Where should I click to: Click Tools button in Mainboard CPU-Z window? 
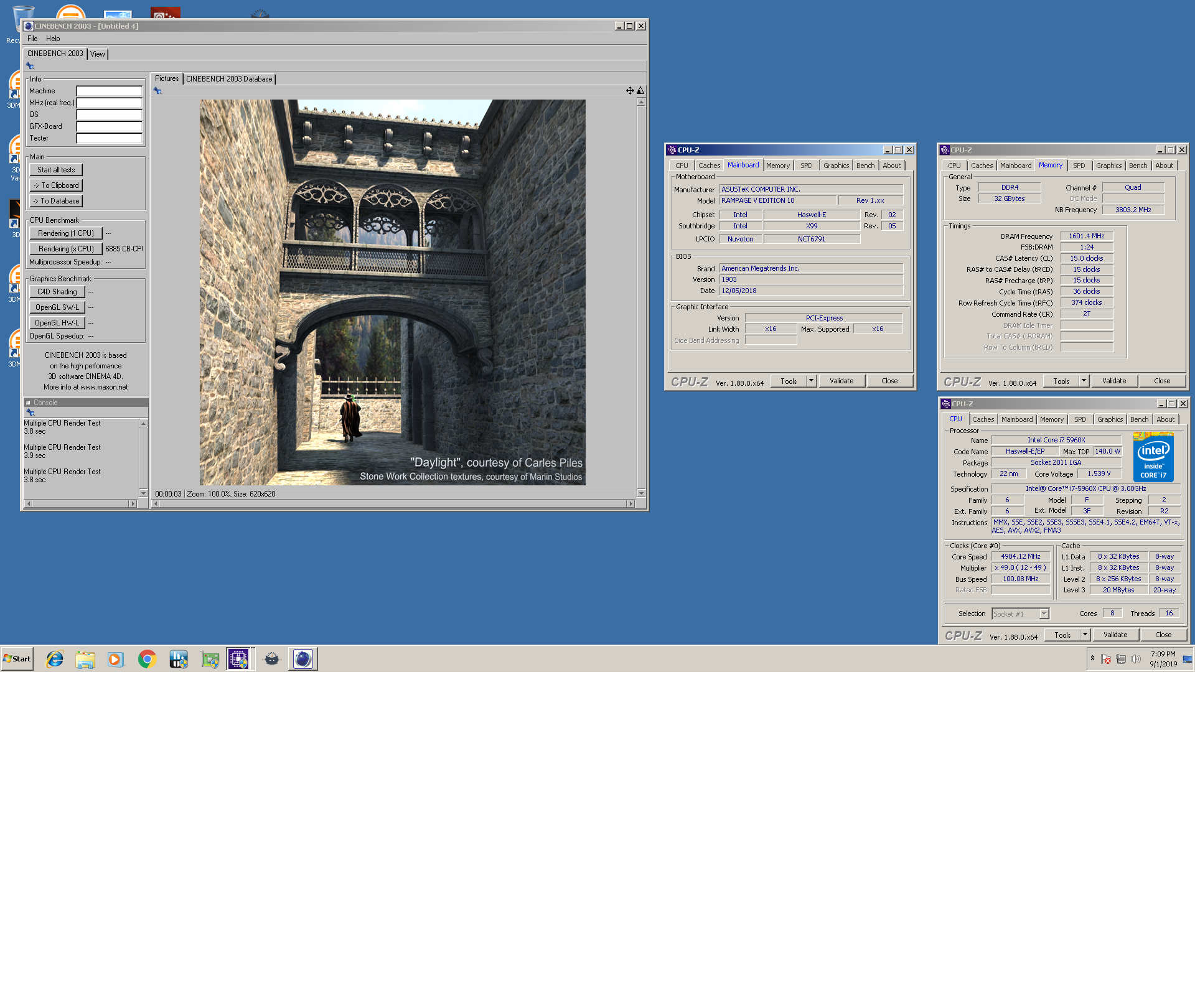pyautogui.click(x=789, y=381)
